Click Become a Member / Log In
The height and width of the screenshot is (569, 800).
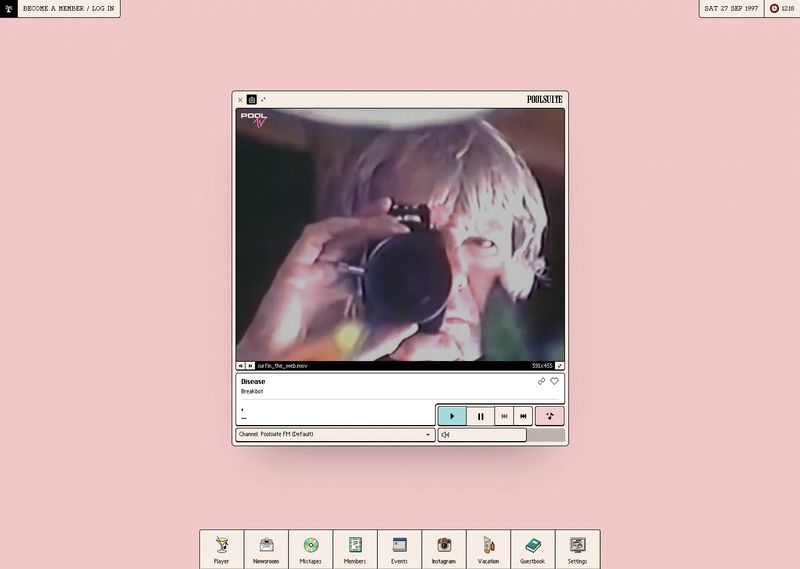click(x=69, y=9)
